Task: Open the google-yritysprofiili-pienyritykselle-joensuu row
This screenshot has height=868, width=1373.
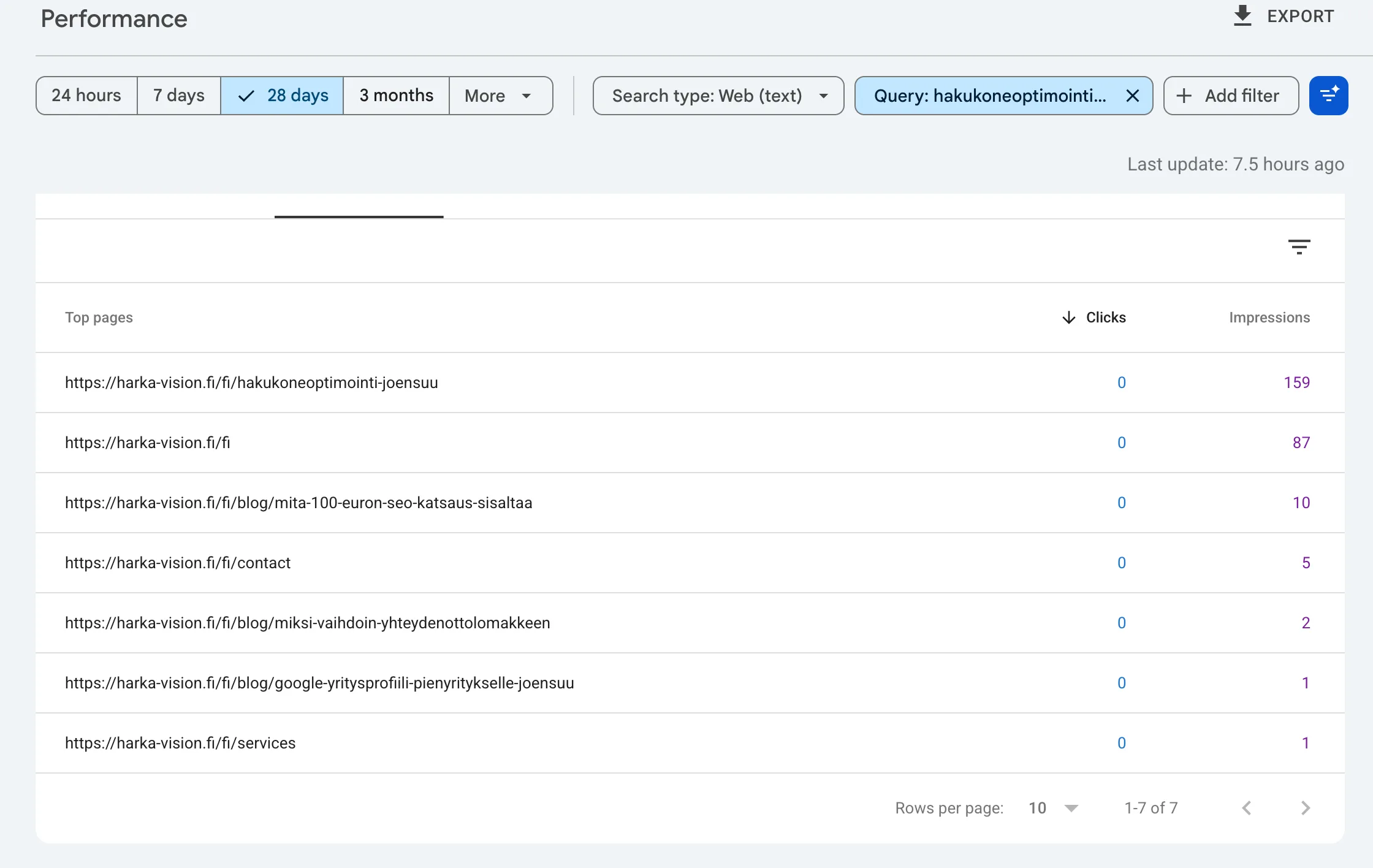Action: [690, 683]
